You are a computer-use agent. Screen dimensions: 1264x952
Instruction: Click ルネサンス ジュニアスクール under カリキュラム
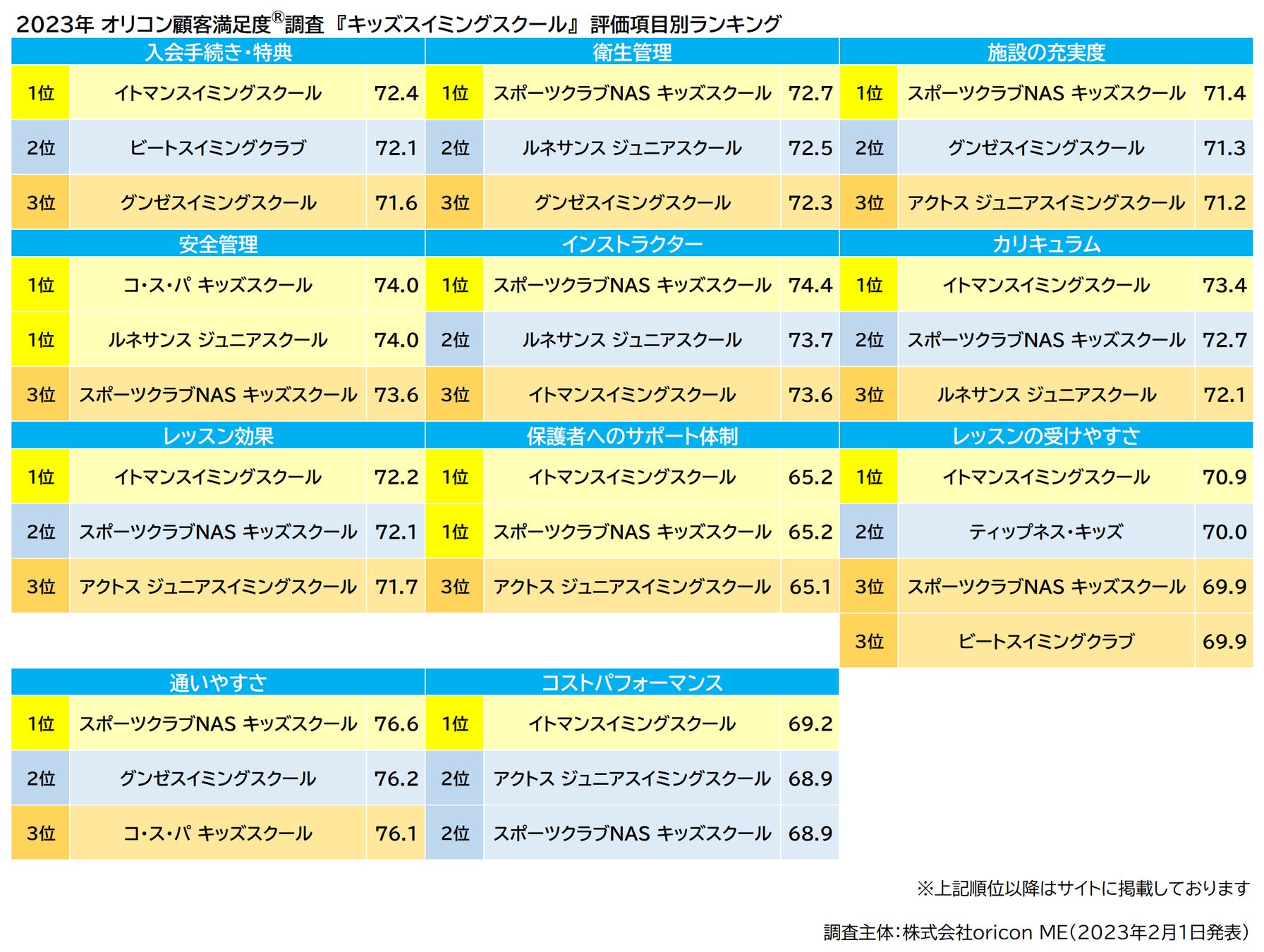(x=1046, y=395)
